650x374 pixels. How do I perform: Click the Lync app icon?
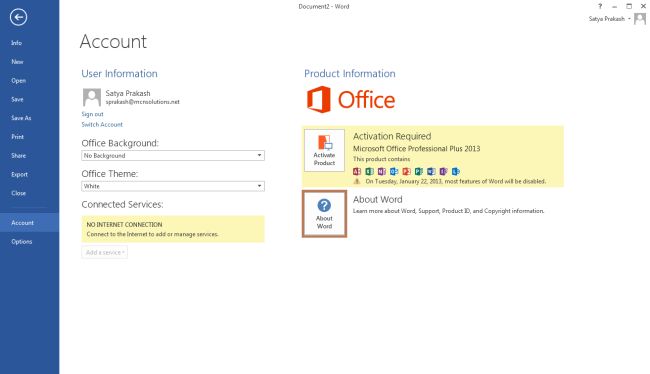pyautogui.click(x=456, y=171)
